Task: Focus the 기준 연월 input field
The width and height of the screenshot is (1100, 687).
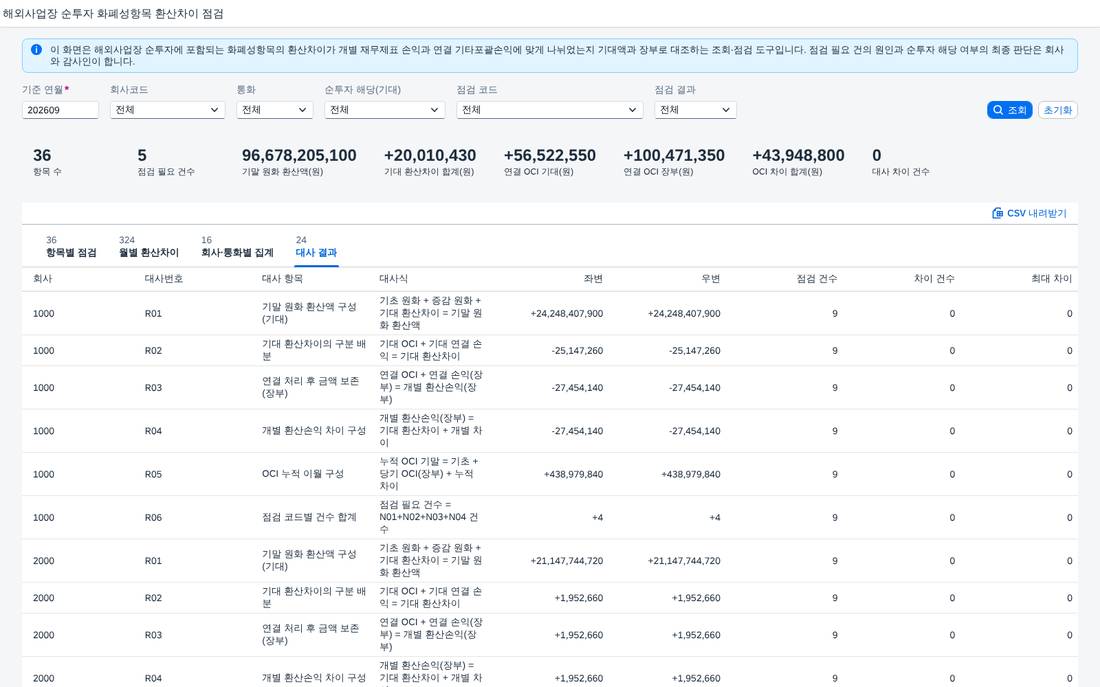Action: pos(60,110)
